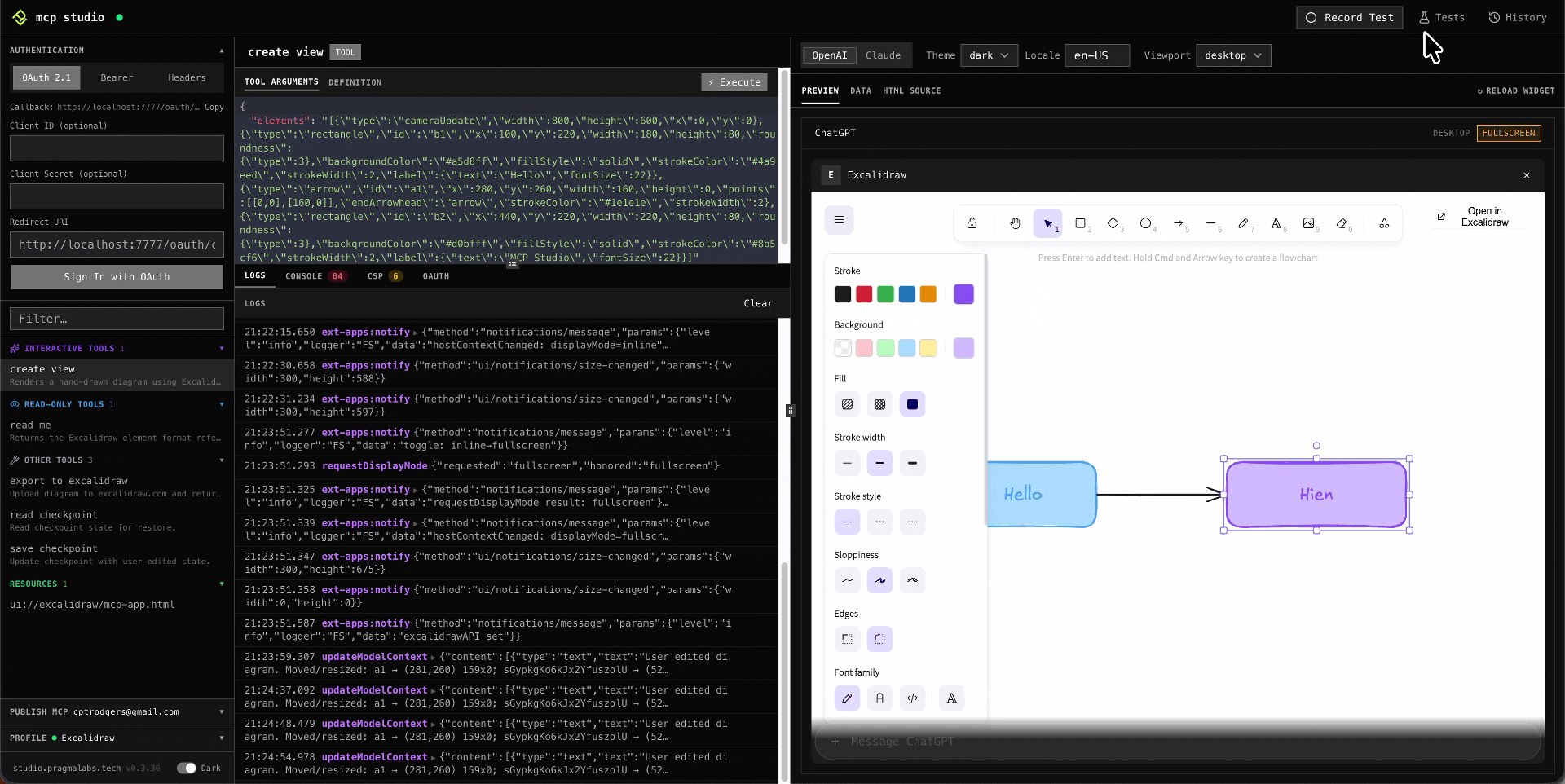Select the Eraser tool
1565x784 pixels.
click(x=1341, y=223)
